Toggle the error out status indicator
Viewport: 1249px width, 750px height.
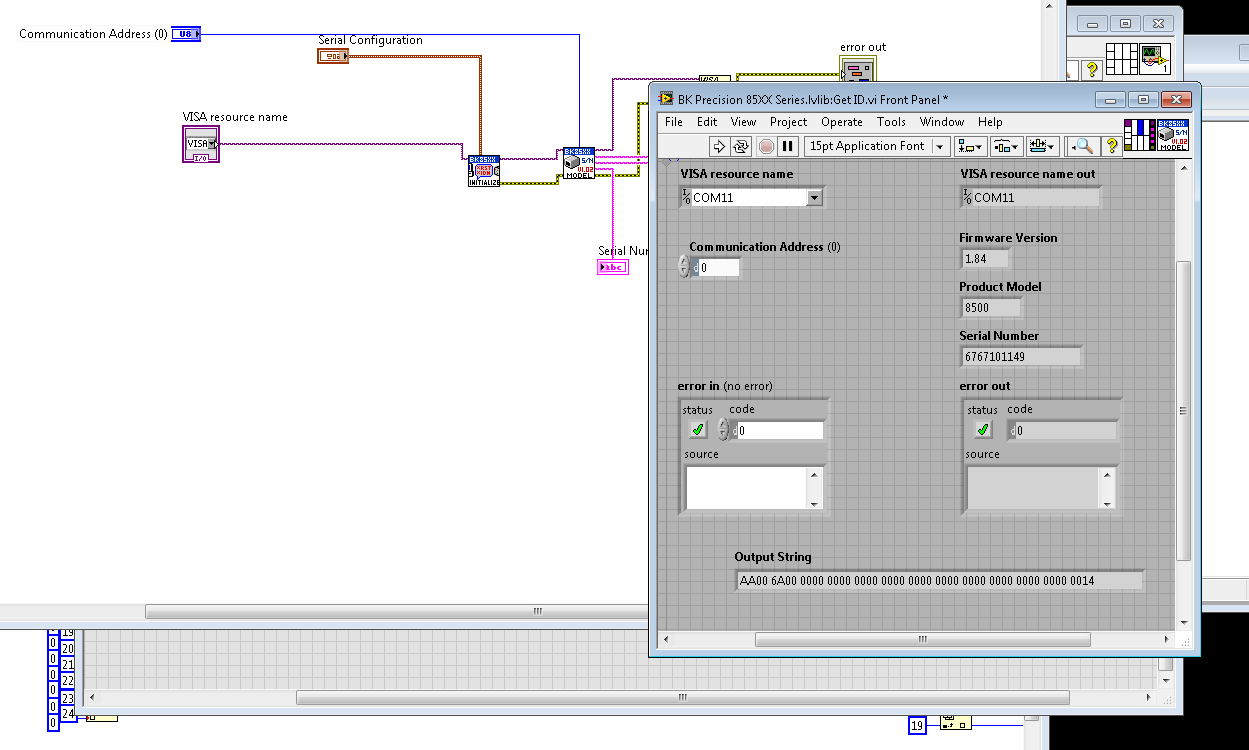981,428
